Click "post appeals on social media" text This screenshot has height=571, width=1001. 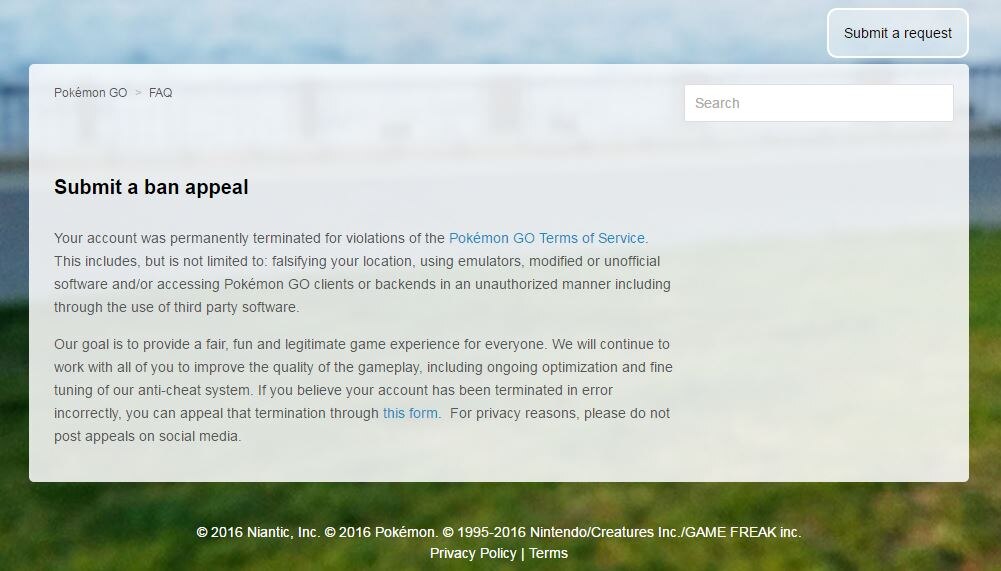coord(147,436)
